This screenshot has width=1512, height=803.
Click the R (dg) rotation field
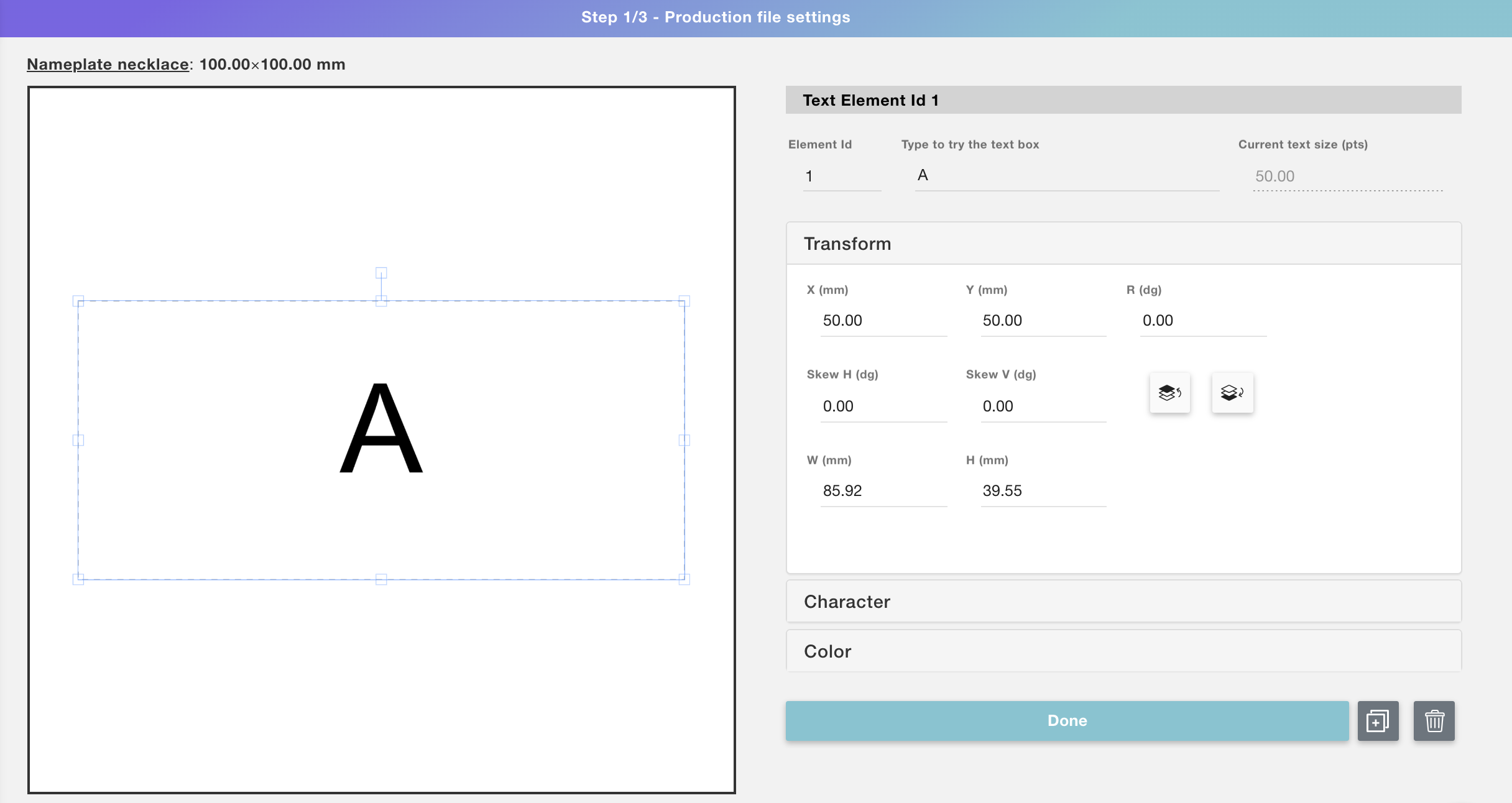pyautogui.click(x=1202, y=321)
